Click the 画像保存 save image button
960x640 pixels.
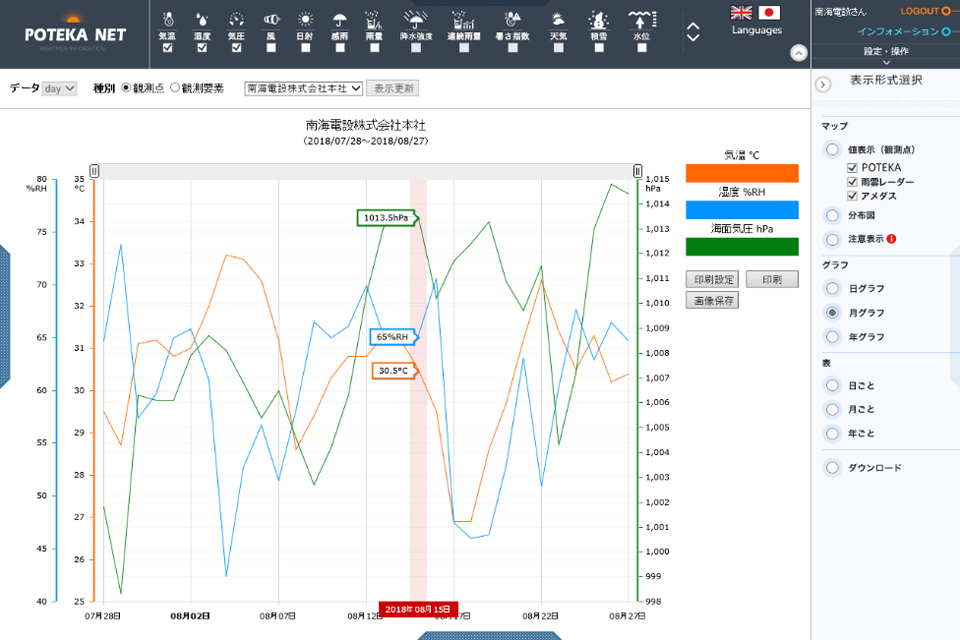(713, 300)
